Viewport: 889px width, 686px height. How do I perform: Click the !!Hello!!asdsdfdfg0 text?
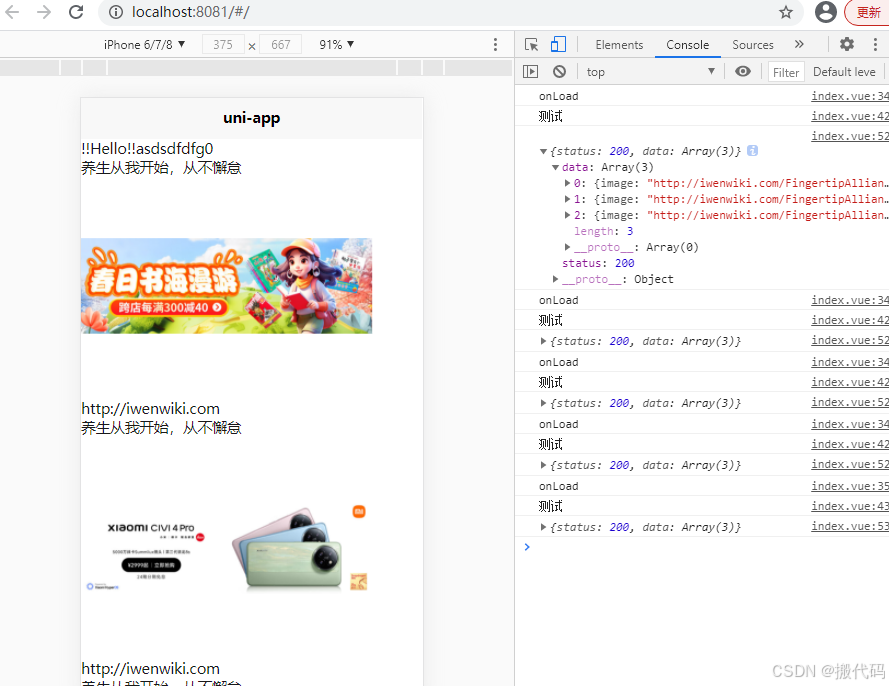147,149
